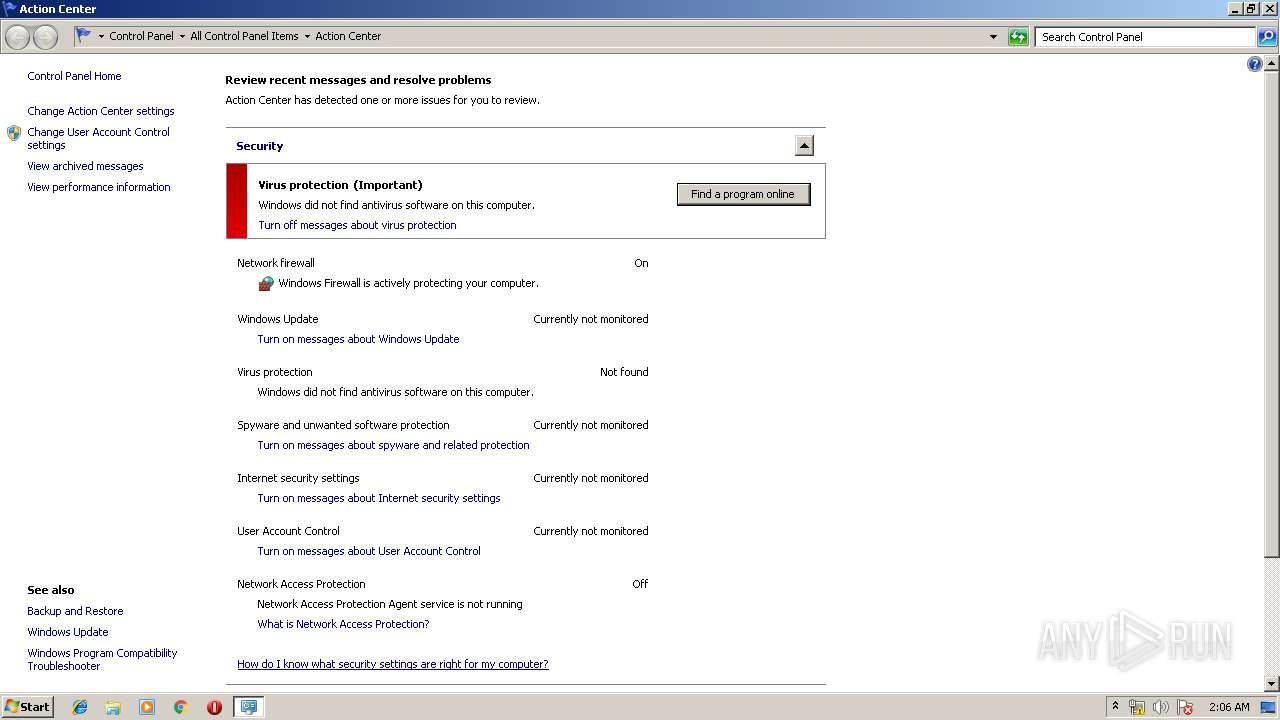Image resolution: width=1280 pixels, height=720 pixels.
Task: Click the taskbar clock showing 2:06 AM
Action: click(x=1229, y=707)
